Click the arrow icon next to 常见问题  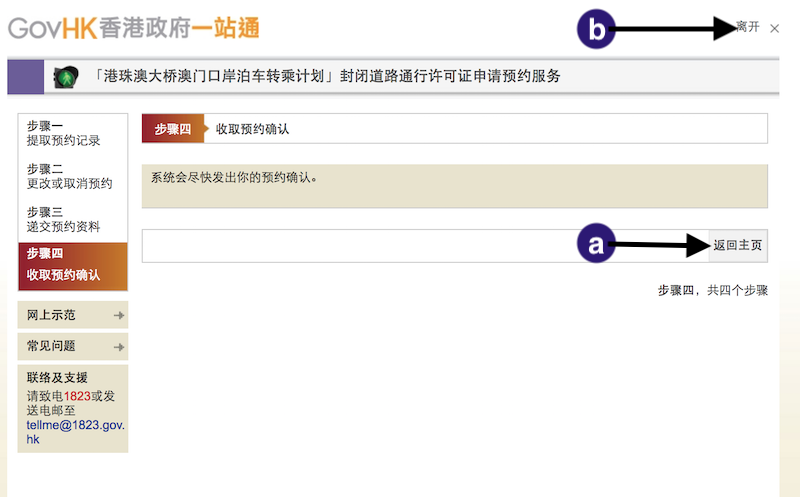(119, 347)
